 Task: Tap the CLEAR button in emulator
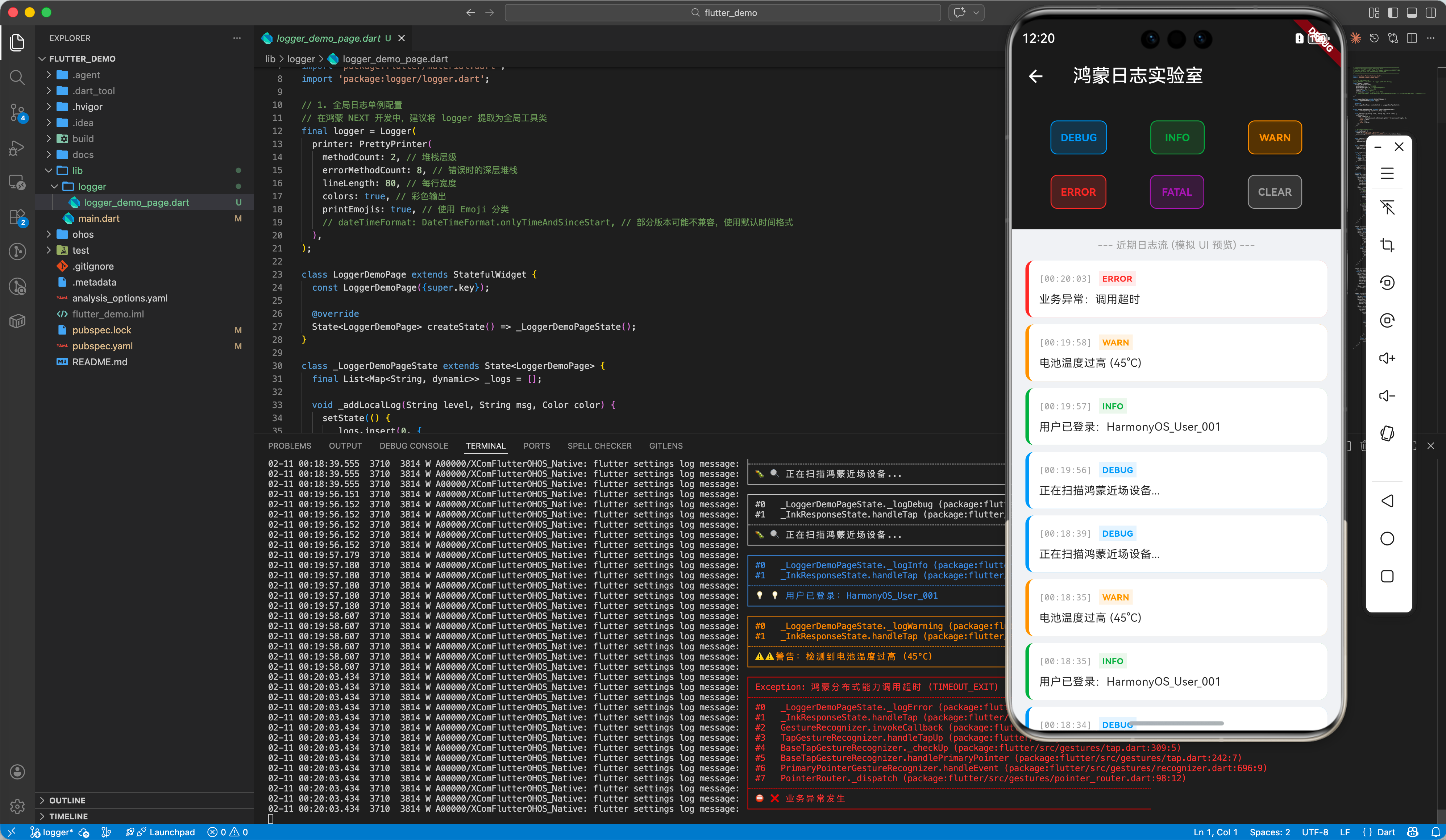[1275, 192]
